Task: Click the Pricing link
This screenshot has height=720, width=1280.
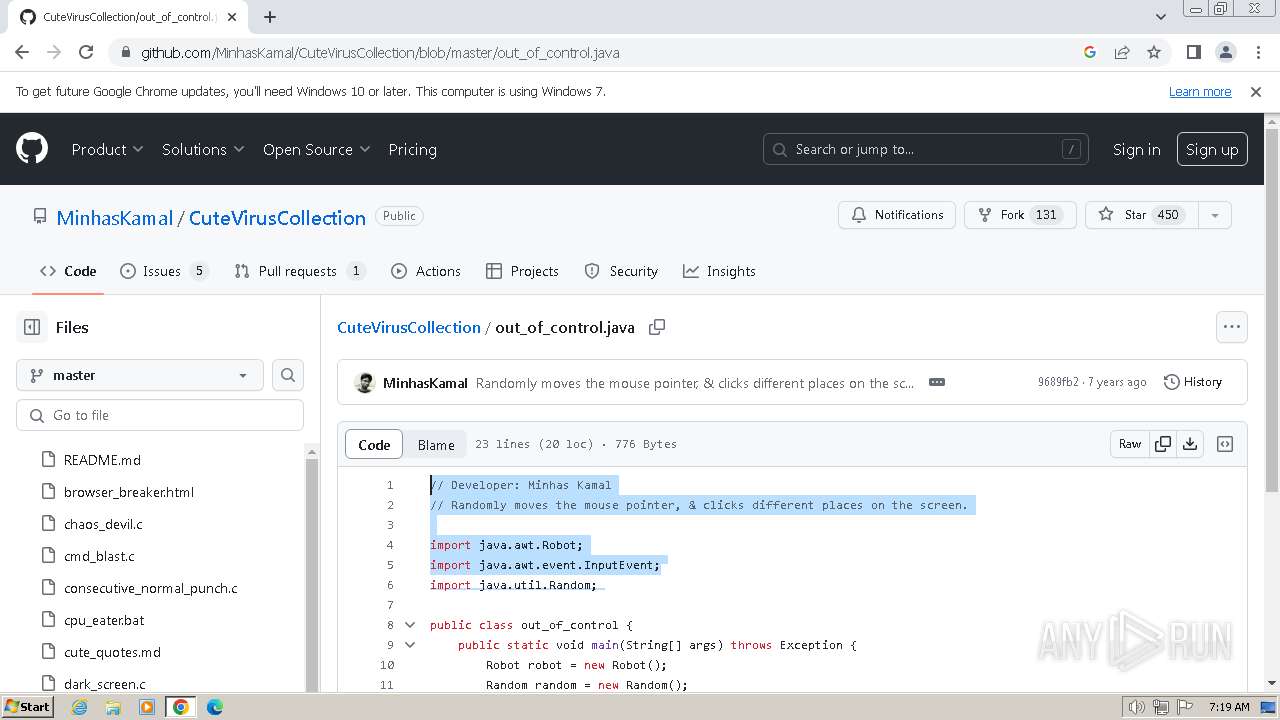Action: pos(412,149)
